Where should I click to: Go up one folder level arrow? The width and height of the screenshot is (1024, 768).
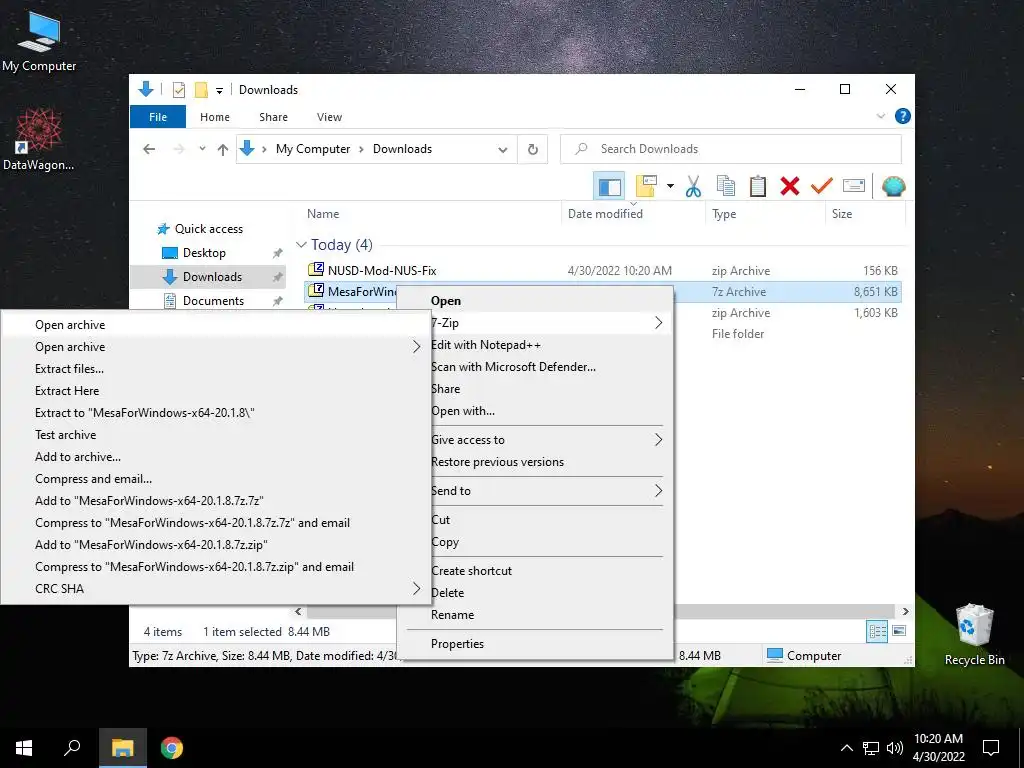pos(223,149)
